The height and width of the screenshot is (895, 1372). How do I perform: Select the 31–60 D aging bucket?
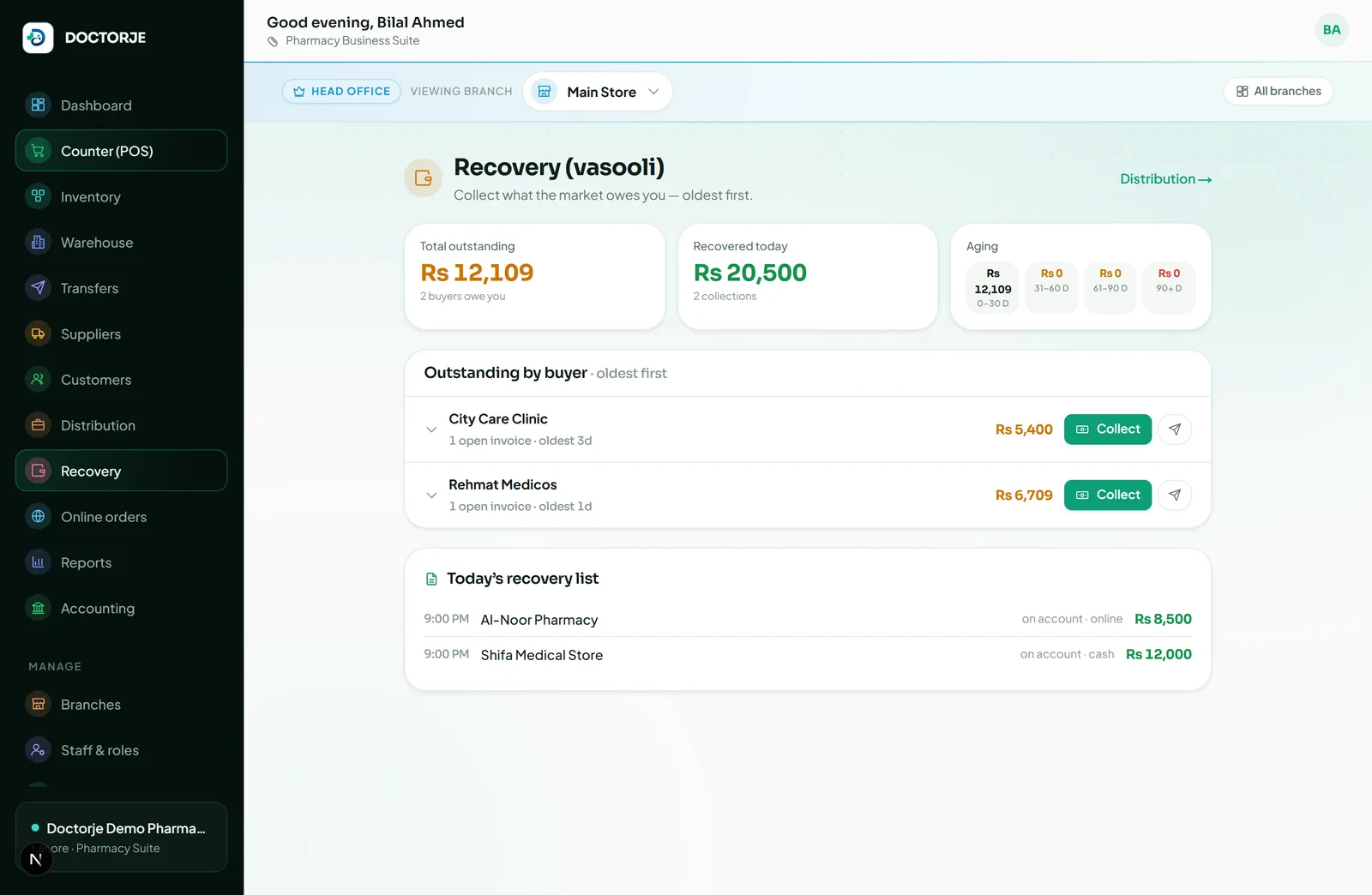[1051, 288]
